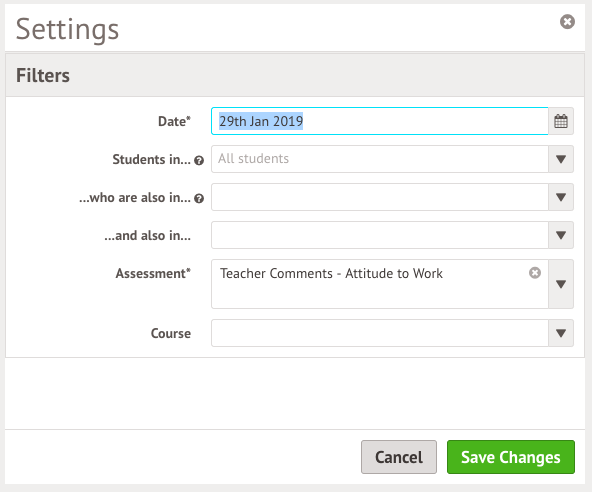Click empty space in the Assessment box
The width and height of the screenshot is (592, 492).
(379, 296)
